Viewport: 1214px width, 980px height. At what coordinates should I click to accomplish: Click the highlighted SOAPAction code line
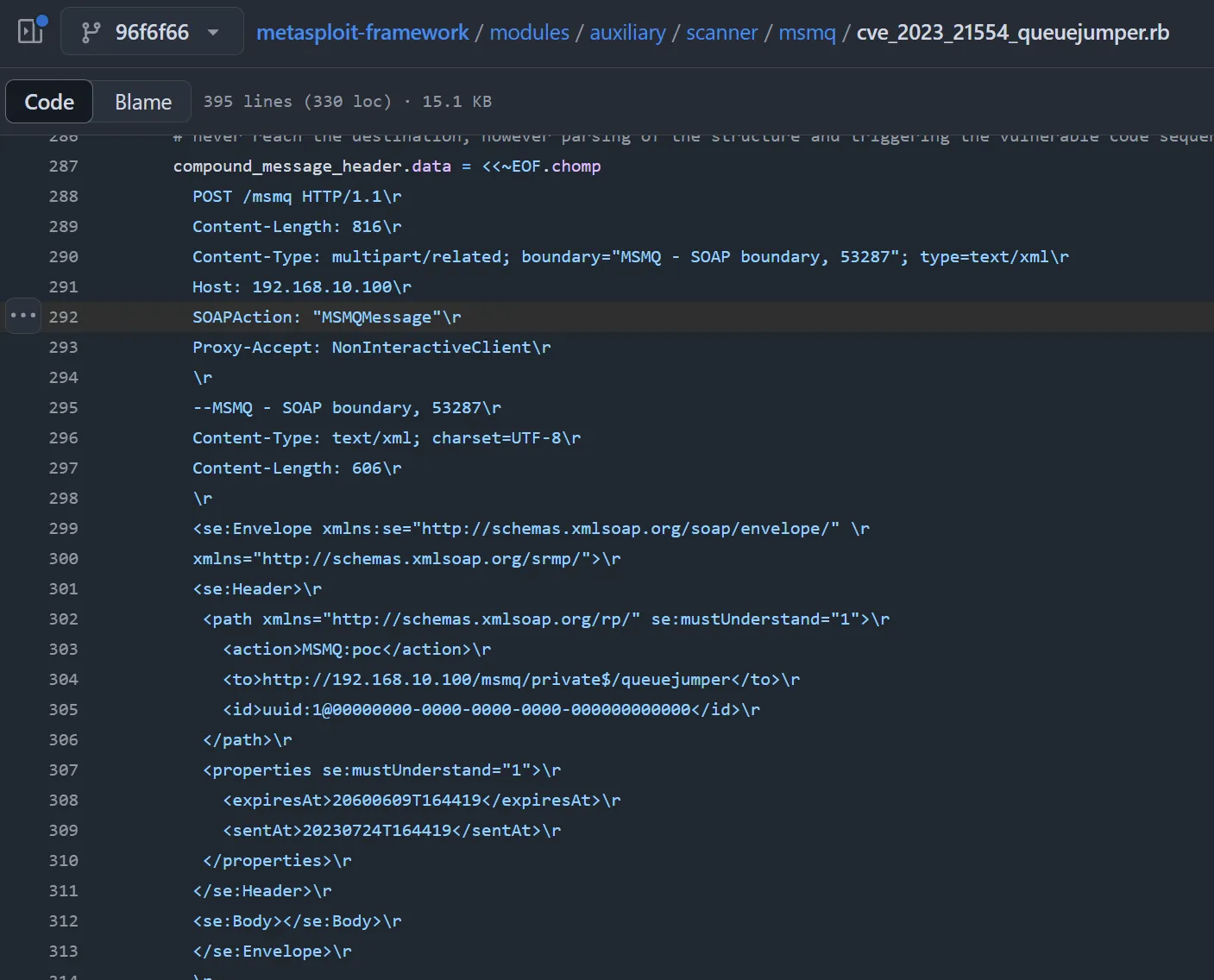tap(326, 317)
